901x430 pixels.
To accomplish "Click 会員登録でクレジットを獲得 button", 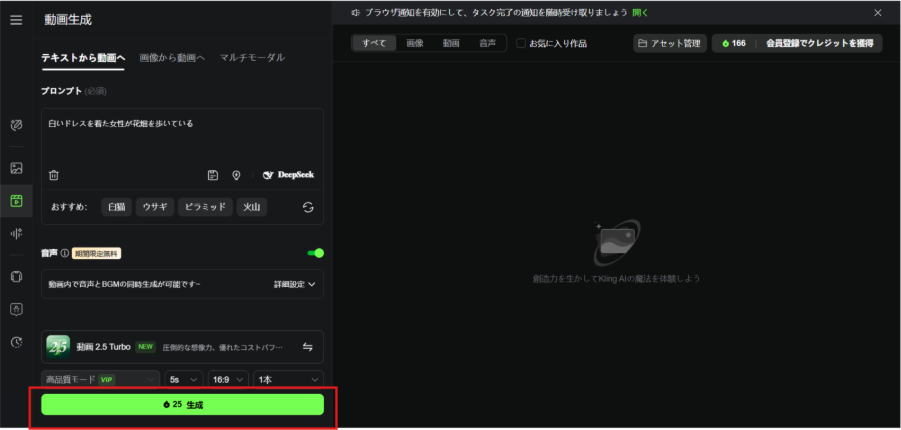I will (x=819, y=43).
